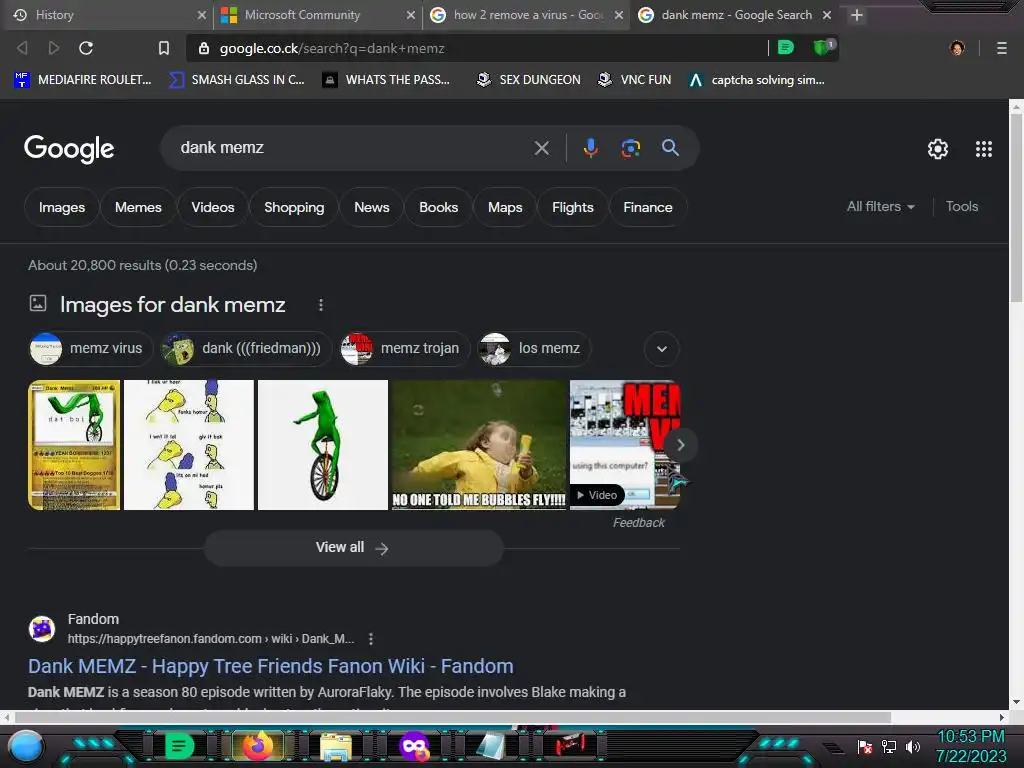Viewport: 1024px width, 768px height.
Task: Open the green shield extension icon
Action: coord(823,47)
